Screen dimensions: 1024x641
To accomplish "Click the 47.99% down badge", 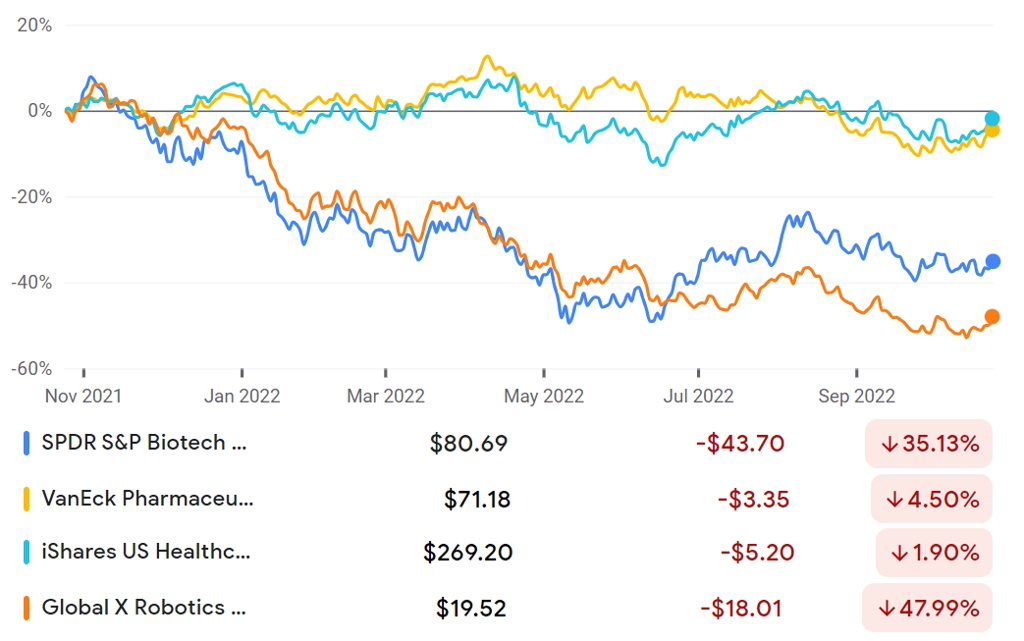I will (927, 608).
